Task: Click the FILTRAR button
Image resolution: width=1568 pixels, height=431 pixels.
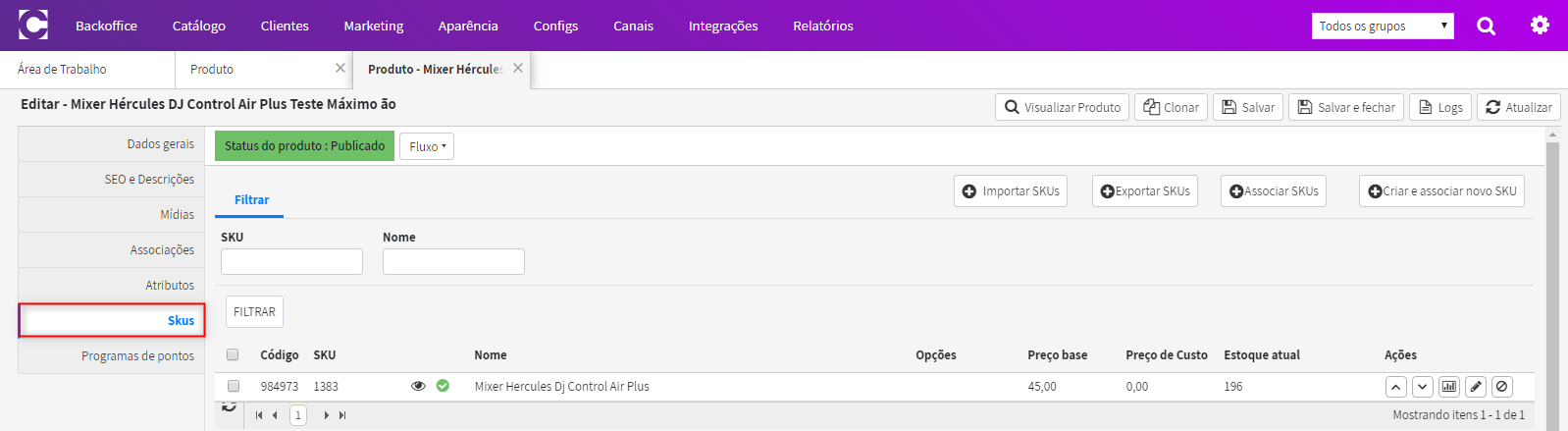Action: pyautogui.click(x=254, y=311)
